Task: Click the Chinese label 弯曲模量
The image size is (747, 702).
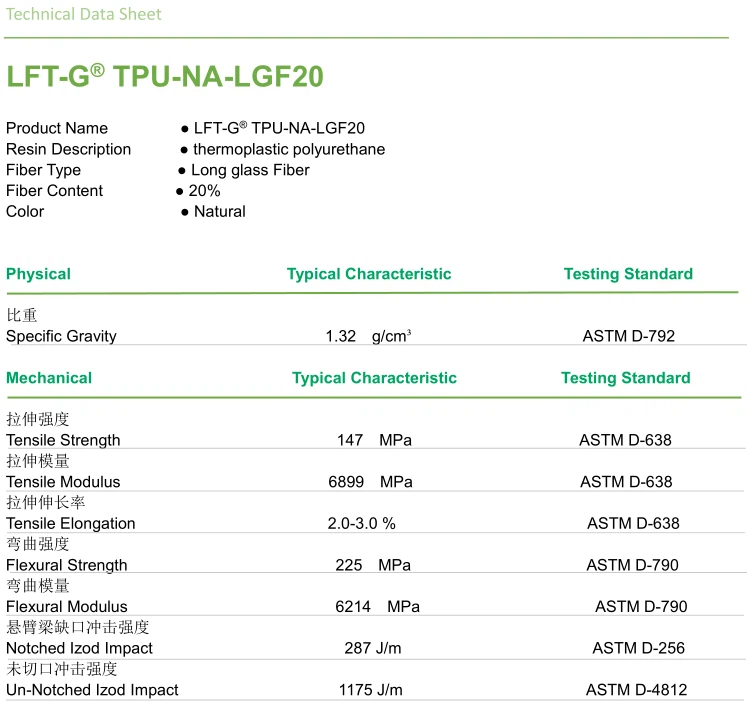Action: (x=38, y=585)
